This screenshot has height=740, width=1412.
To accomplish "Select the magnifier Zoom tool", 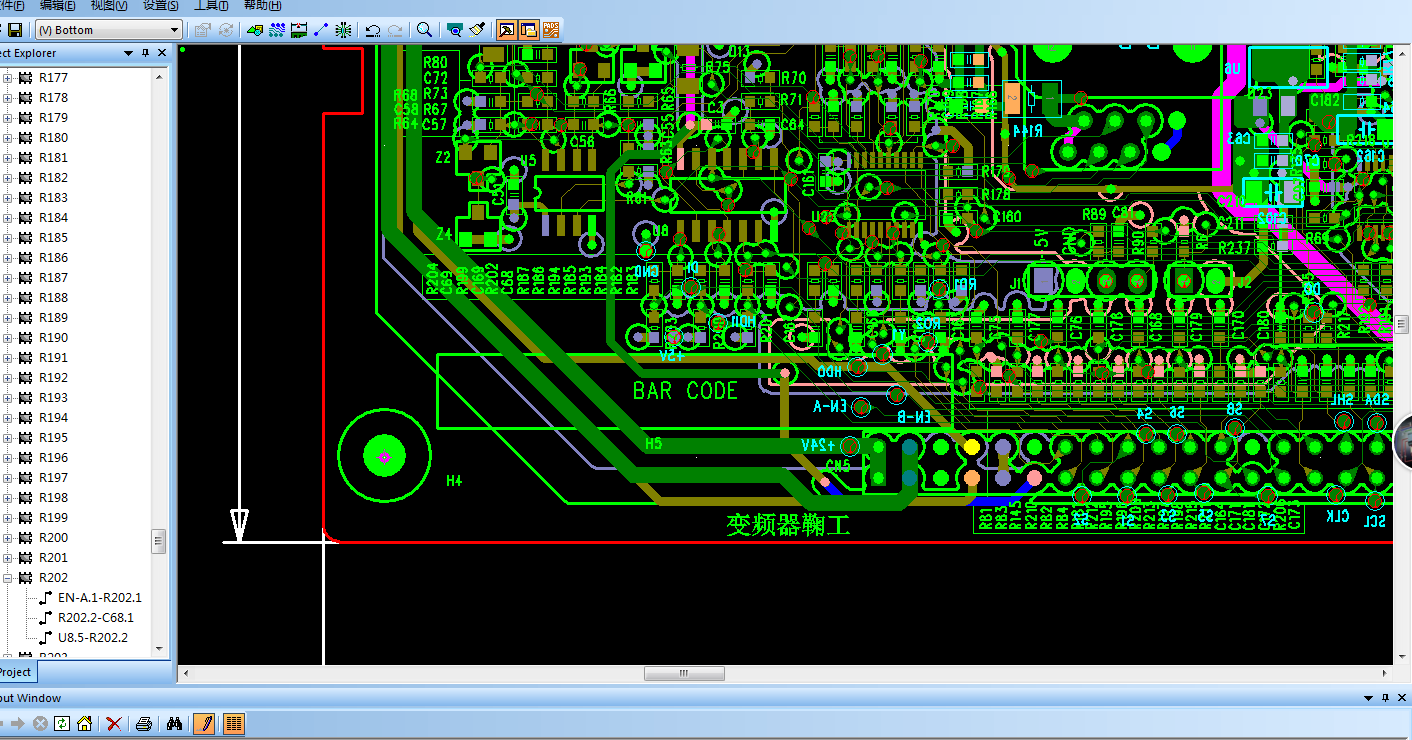I will [424, 30].
